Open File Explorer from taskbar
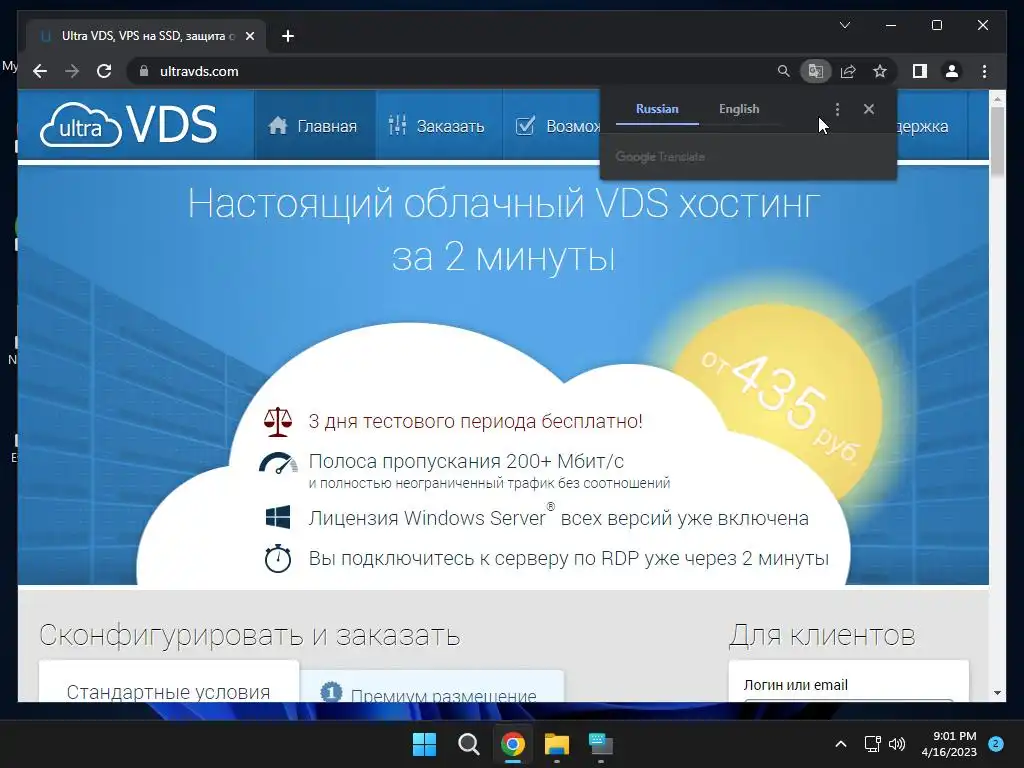This screenshot has width=1024, height=768. pos(557,744)
